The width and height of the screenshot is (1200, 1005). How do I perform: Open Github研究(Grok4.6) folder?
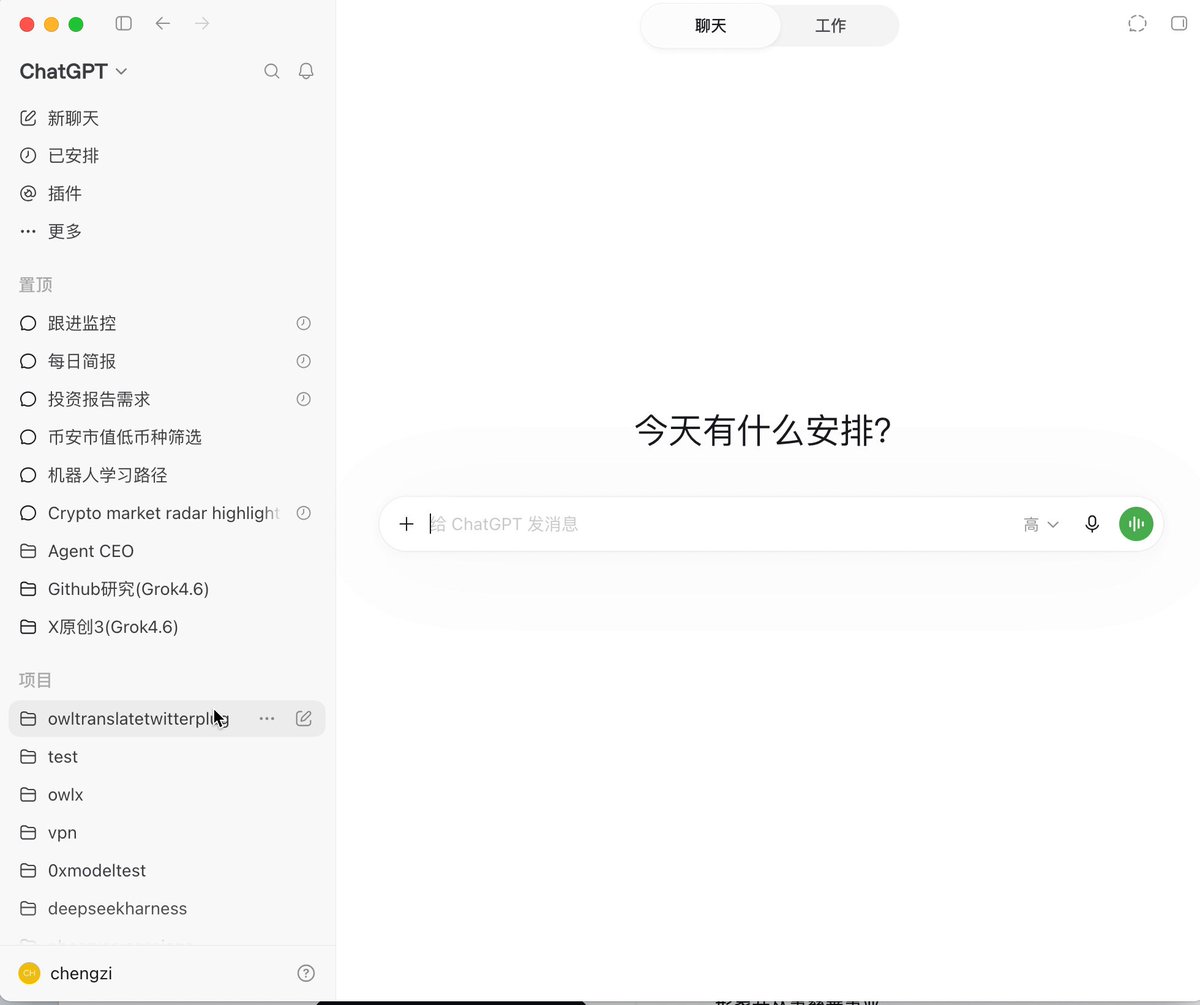[167, 589]
